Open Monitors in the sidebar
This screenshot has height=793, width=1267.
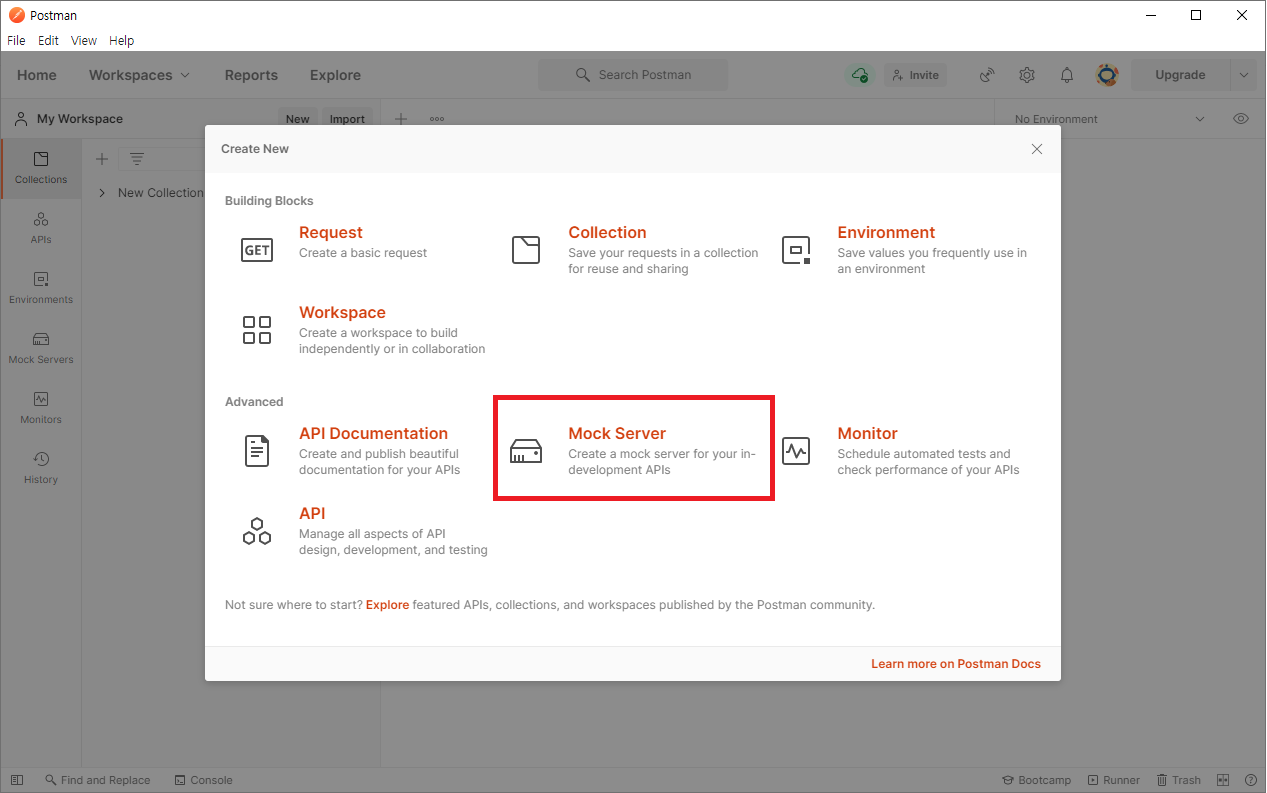click(41, 408)
